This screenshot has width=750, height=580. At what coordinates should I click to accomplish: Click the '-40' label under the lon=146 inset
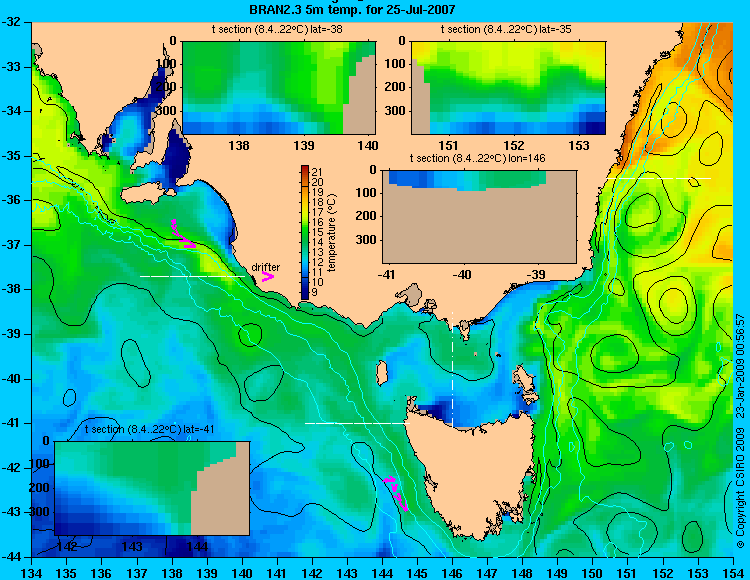tap(461, 275)
